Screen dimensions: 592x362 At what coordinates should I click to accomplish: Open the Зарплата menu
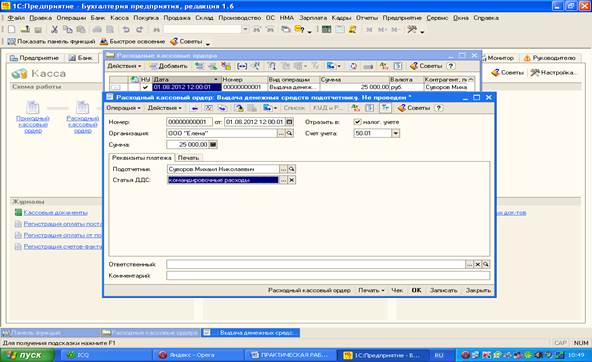click(x=313, y=18)
